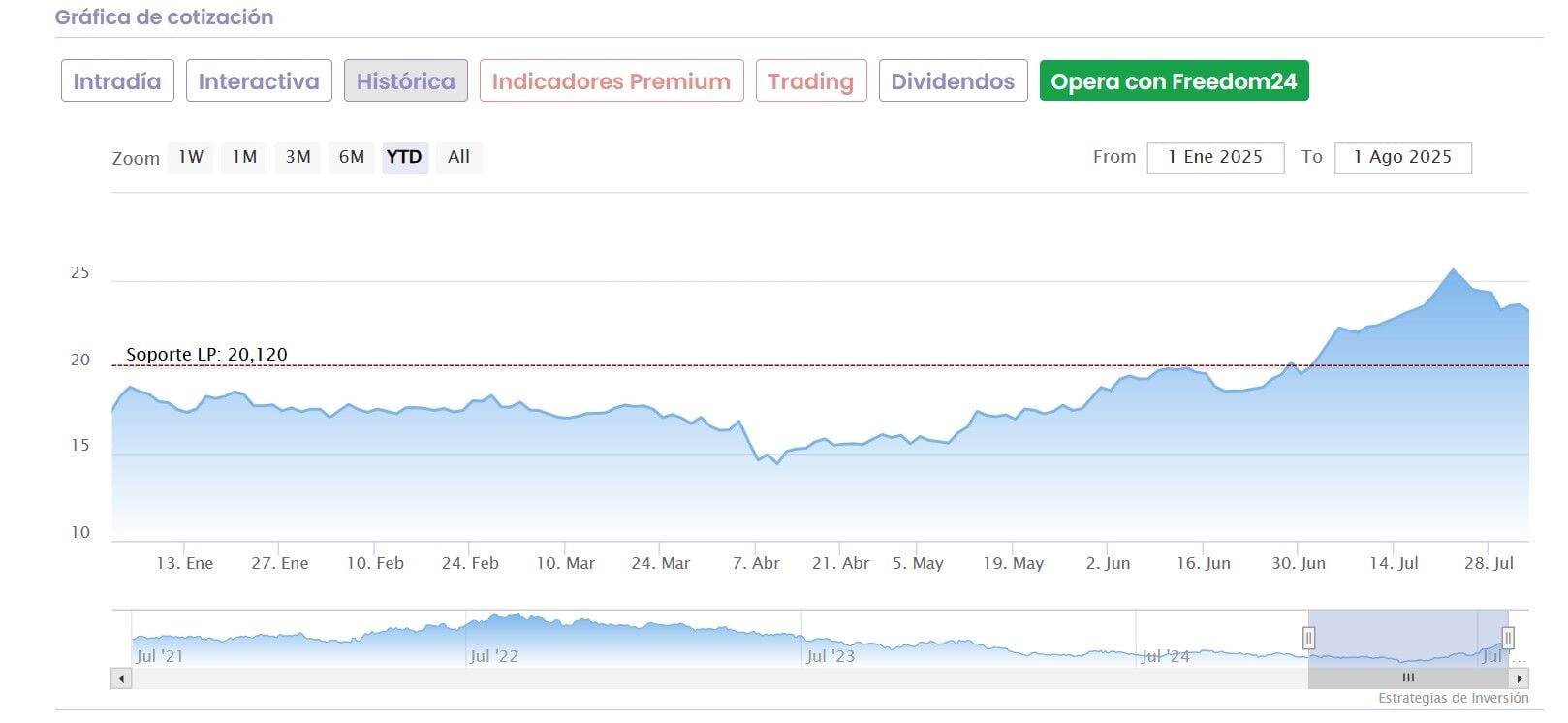1568x723 pixels.
Task: Open the Intradía chart tab
Action: (117, 81)
